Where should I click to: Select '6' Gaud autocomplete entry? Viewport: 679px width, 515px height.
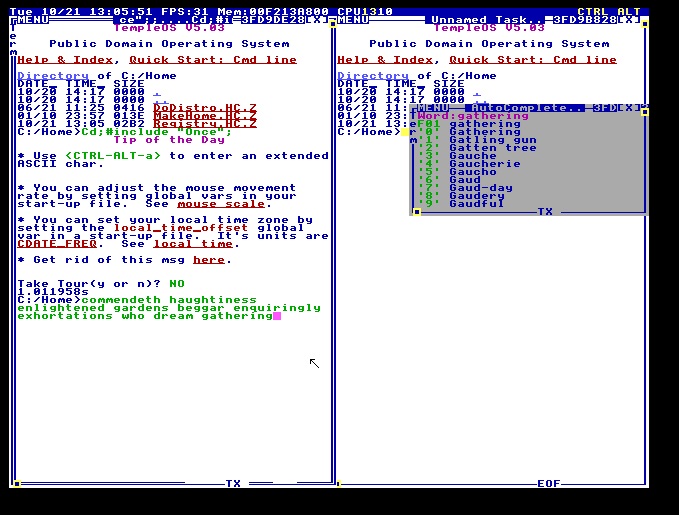tap(449, 180)
